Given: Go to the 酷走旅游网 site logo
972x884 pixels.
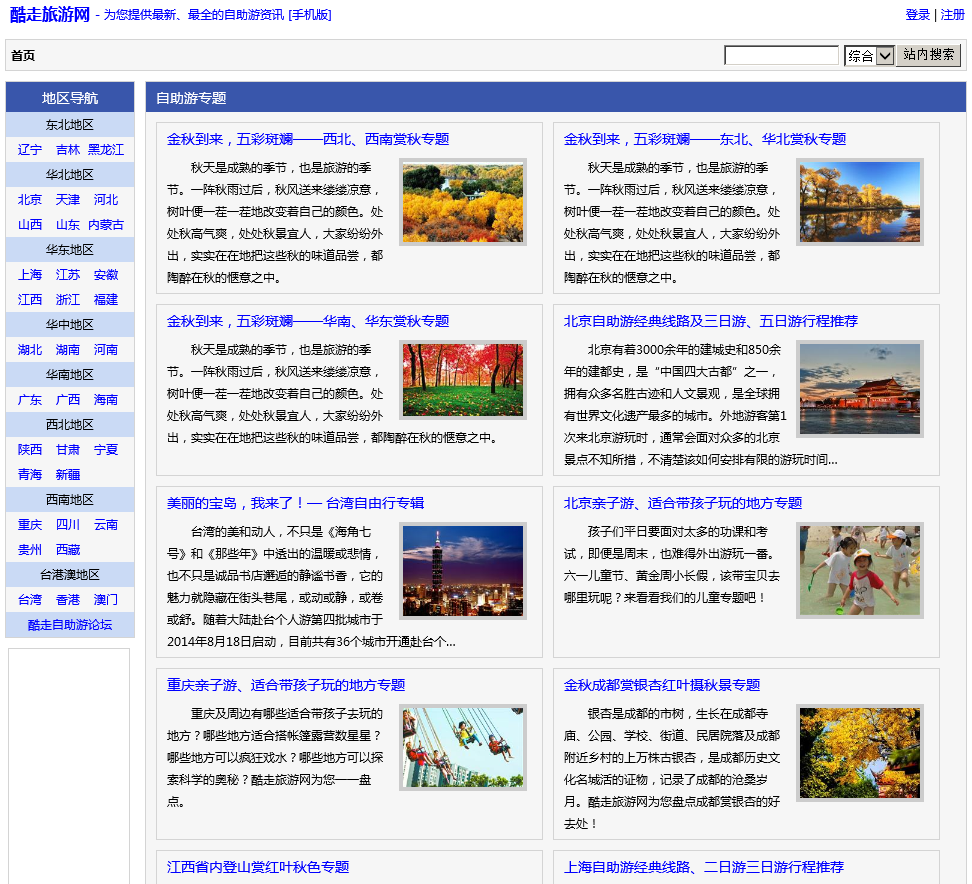Looking at the screenshot, I should click(x=50, y=14).
